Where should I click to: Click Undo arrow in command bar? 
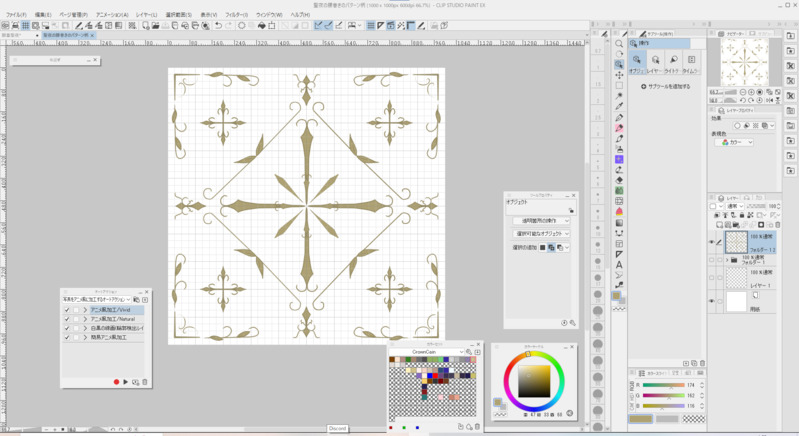pos(218,25)
